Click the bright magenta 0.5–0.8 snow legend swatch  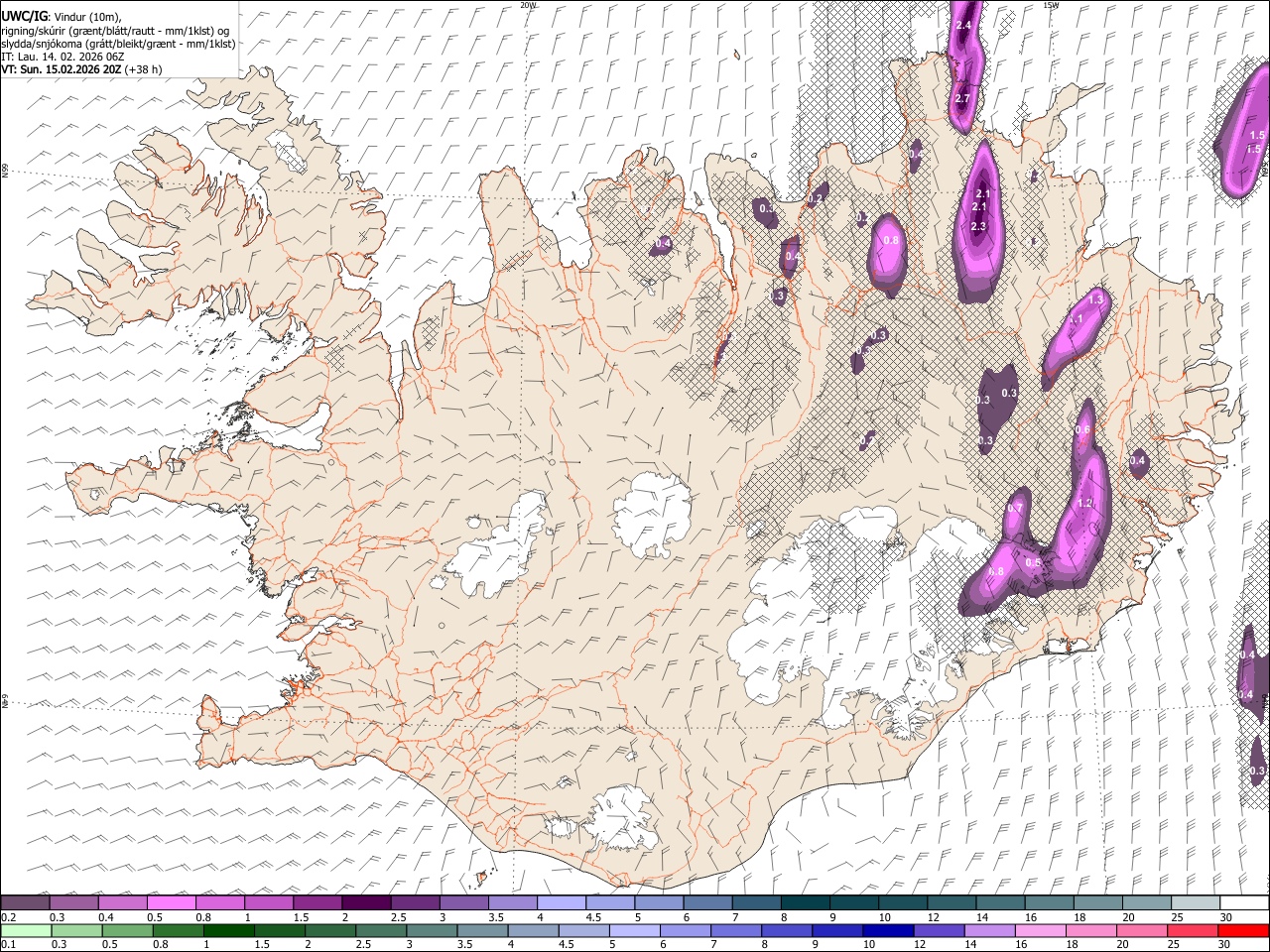[x=171, y=903]
